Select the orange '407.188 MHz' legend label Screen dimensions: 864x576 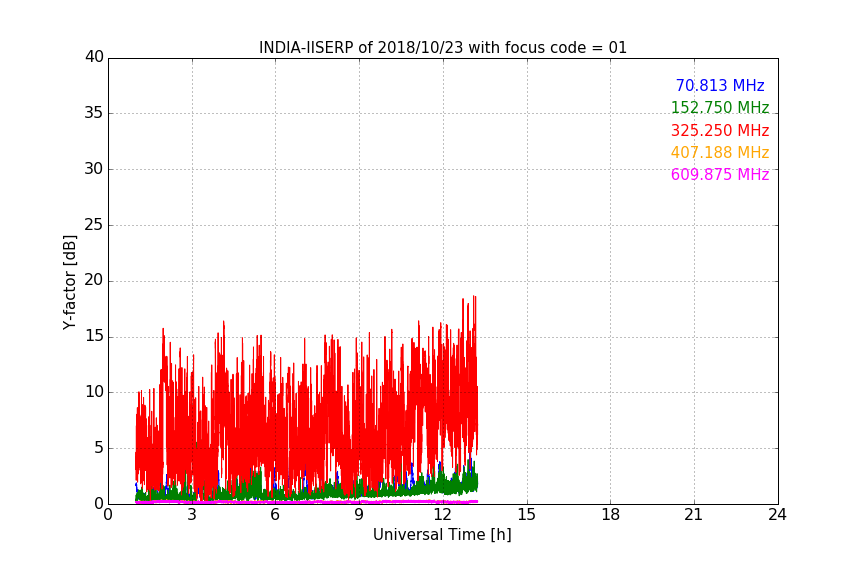coord(720,152)
